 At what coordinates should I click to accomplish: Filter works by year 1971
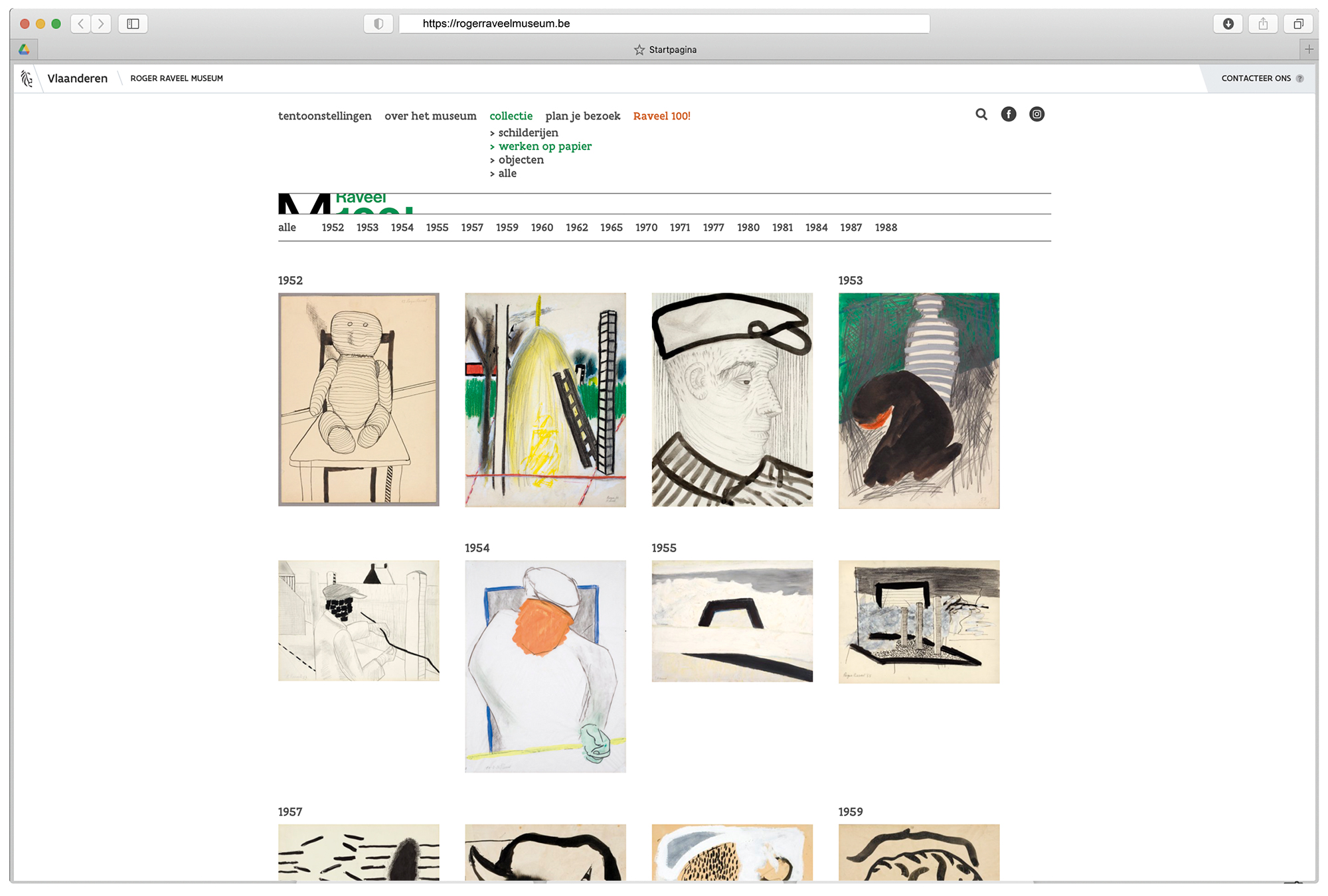pos(680,228)
